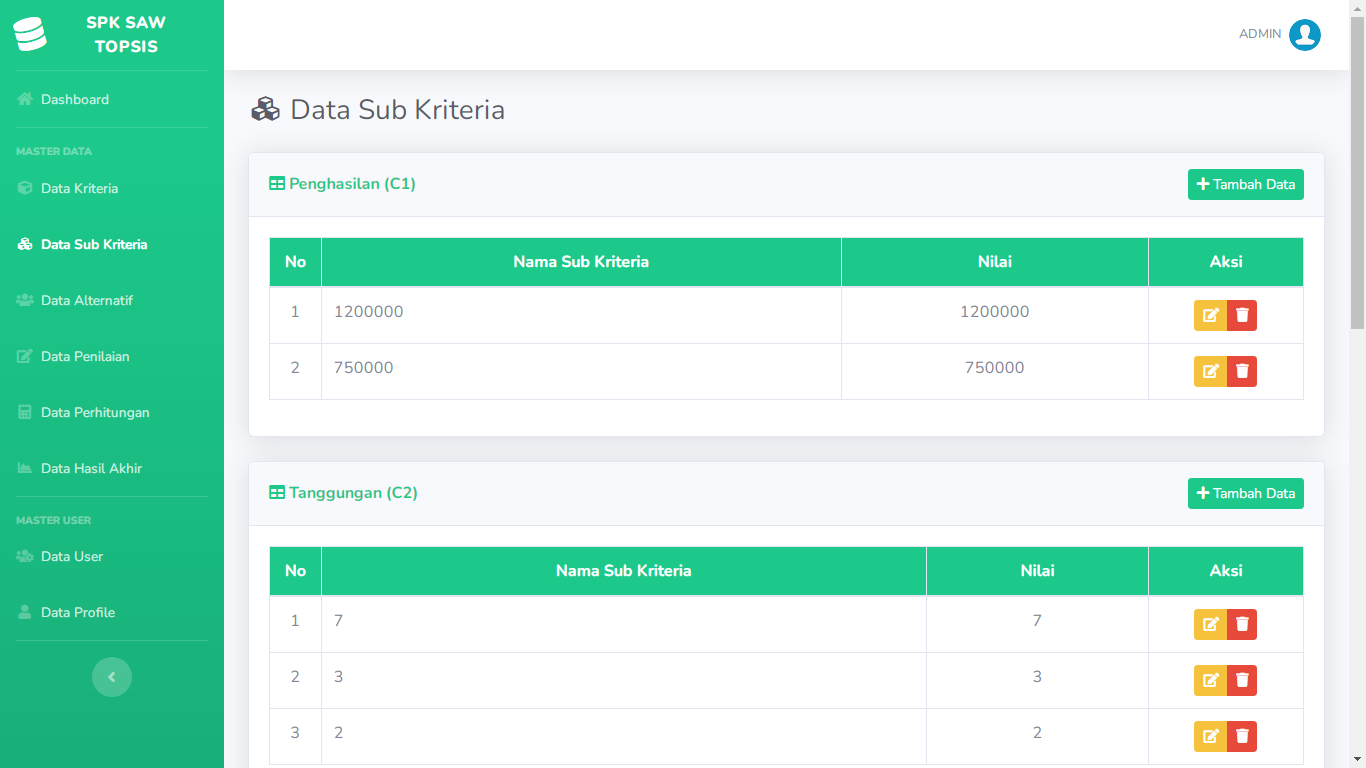Delete the Tanggungan row with value 3
The width and height of the screenshot is (1366, 768).
point(1242,680)
